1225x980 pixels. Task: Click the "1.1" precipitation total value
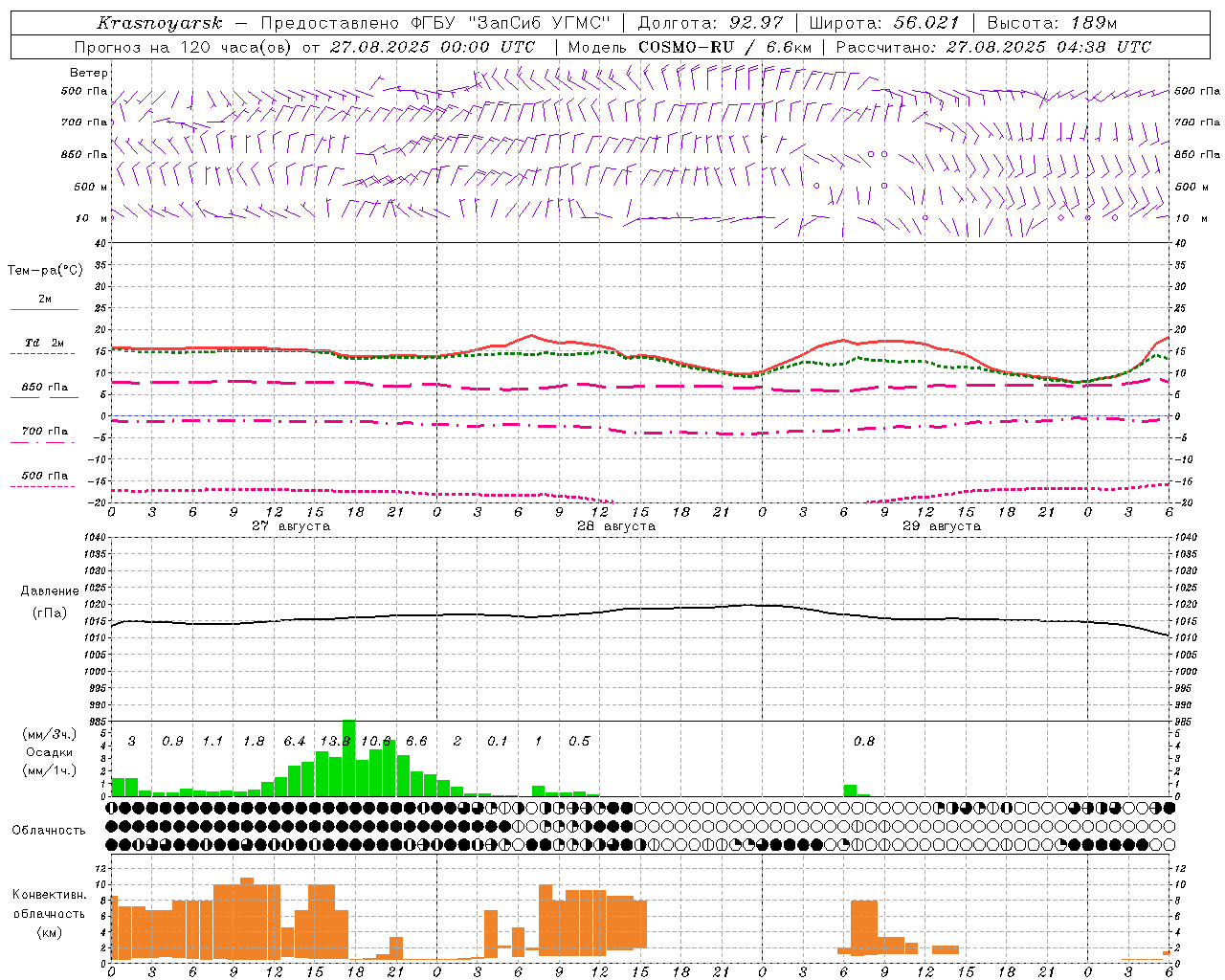(212, 742)
